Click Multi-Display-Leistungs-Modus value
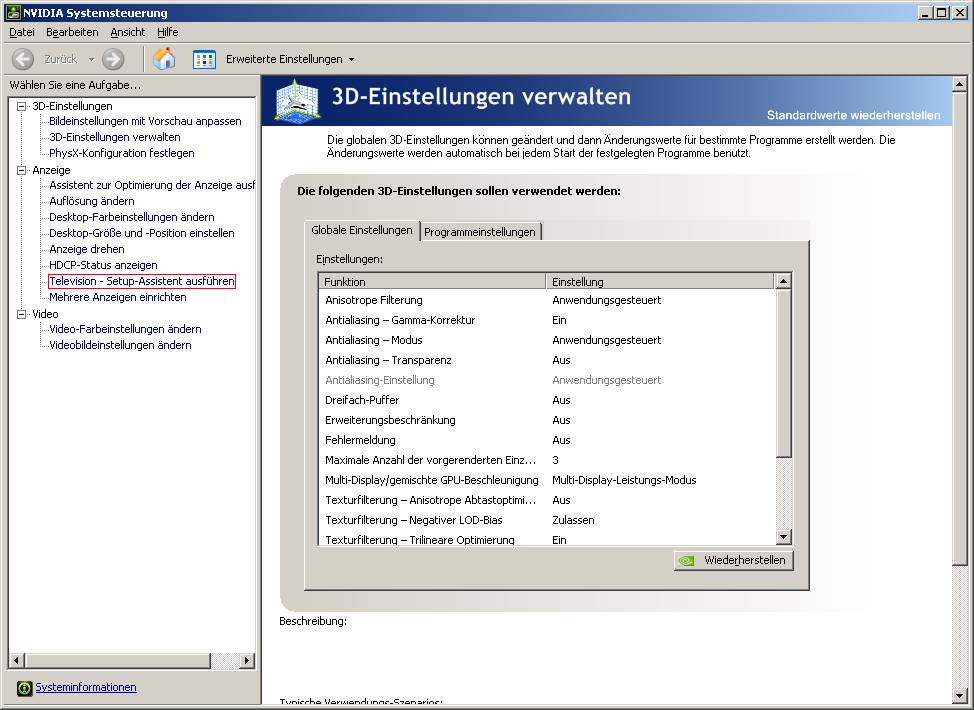 point(624,480)
